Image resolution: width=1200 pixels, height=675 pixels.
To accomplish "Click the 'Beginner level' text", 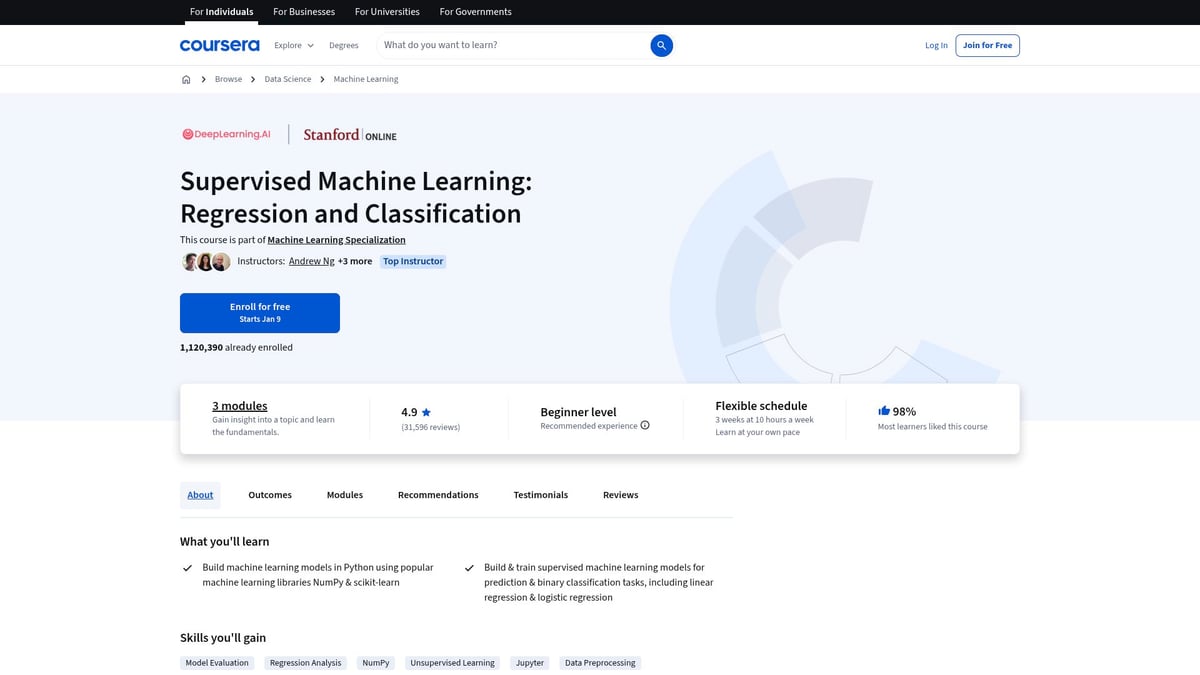I will tap(578, 412).
